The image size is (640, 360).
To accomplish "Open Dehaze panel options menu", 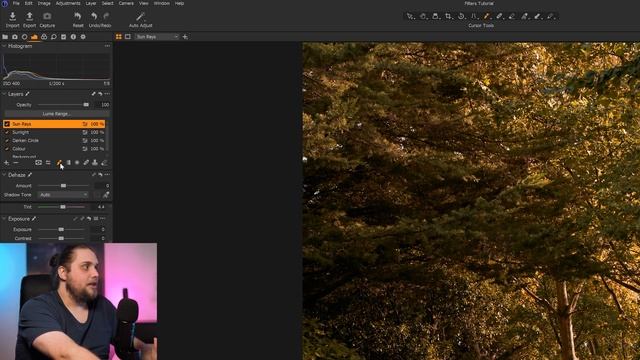I will tap(107, 175).
